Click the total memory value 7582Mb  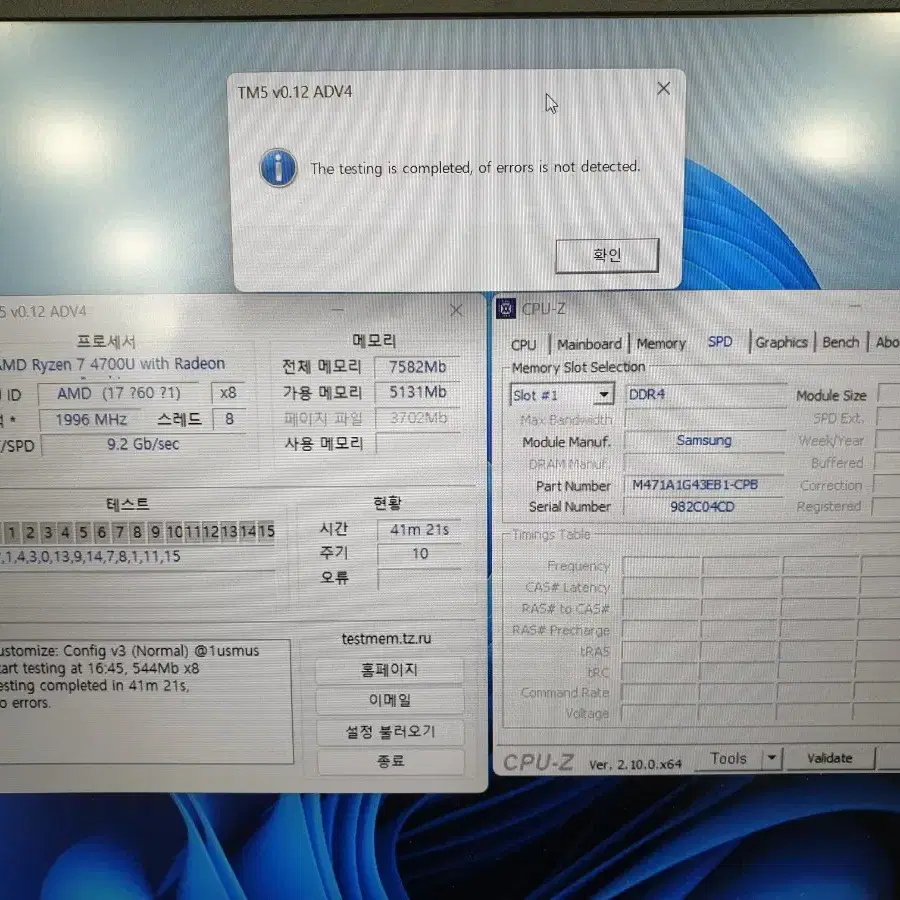(417, 367)
